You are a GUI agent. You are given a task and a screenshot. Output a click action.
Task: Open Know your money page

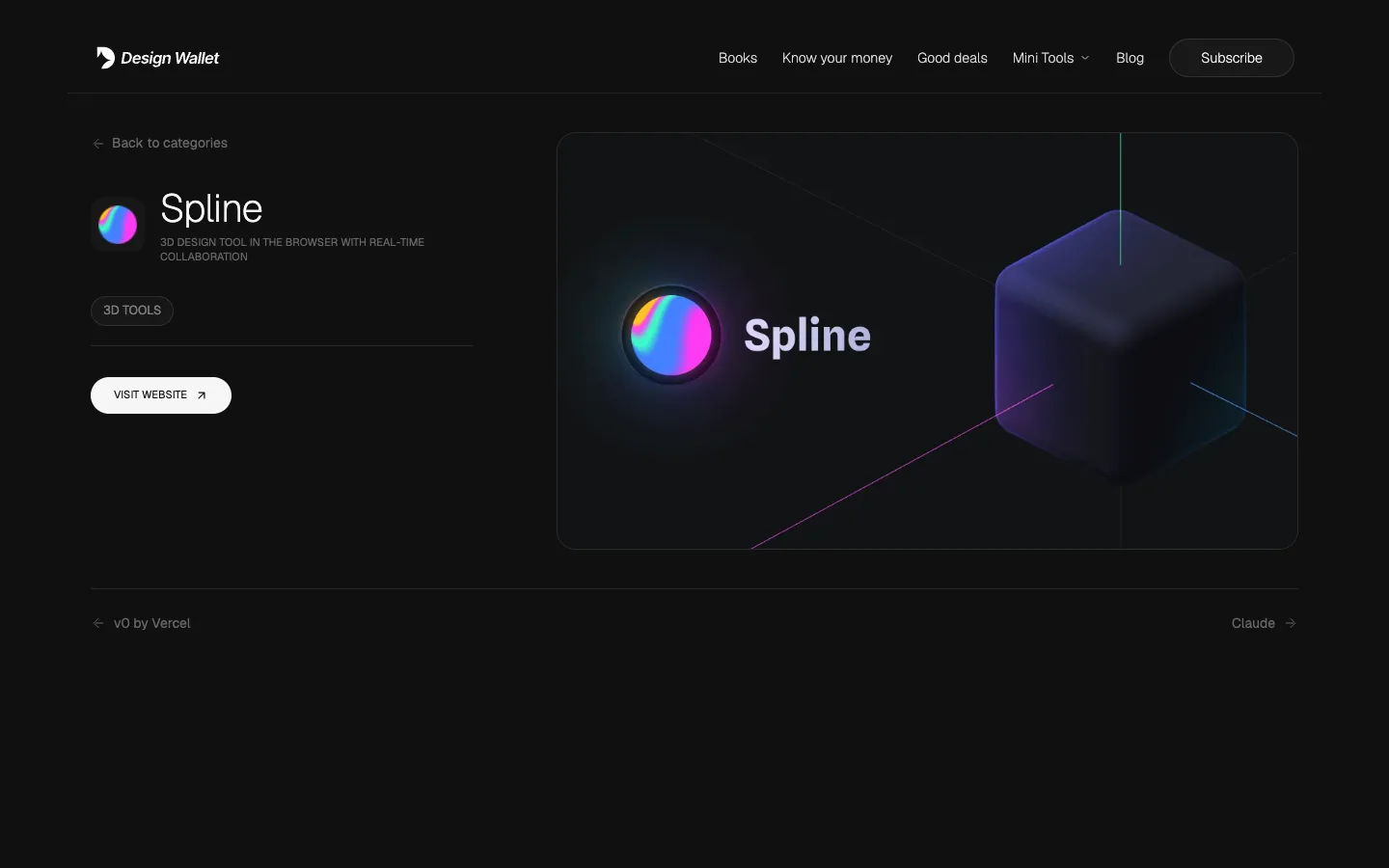[x=837, y=58]
